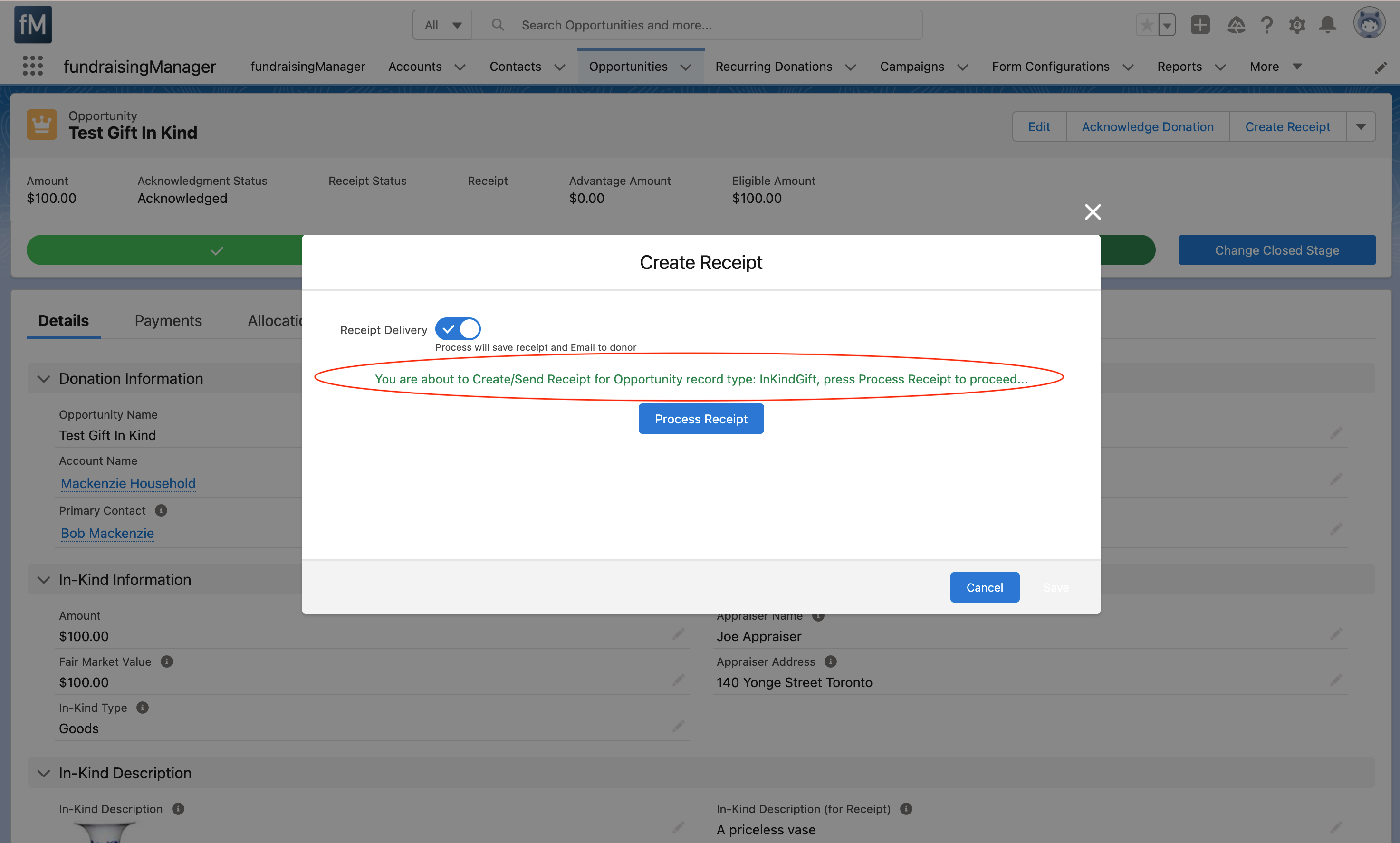The height and width of the screenshot is (843, 1400).
Task: Open the Setup gear icon
Action: [1296, 25]
